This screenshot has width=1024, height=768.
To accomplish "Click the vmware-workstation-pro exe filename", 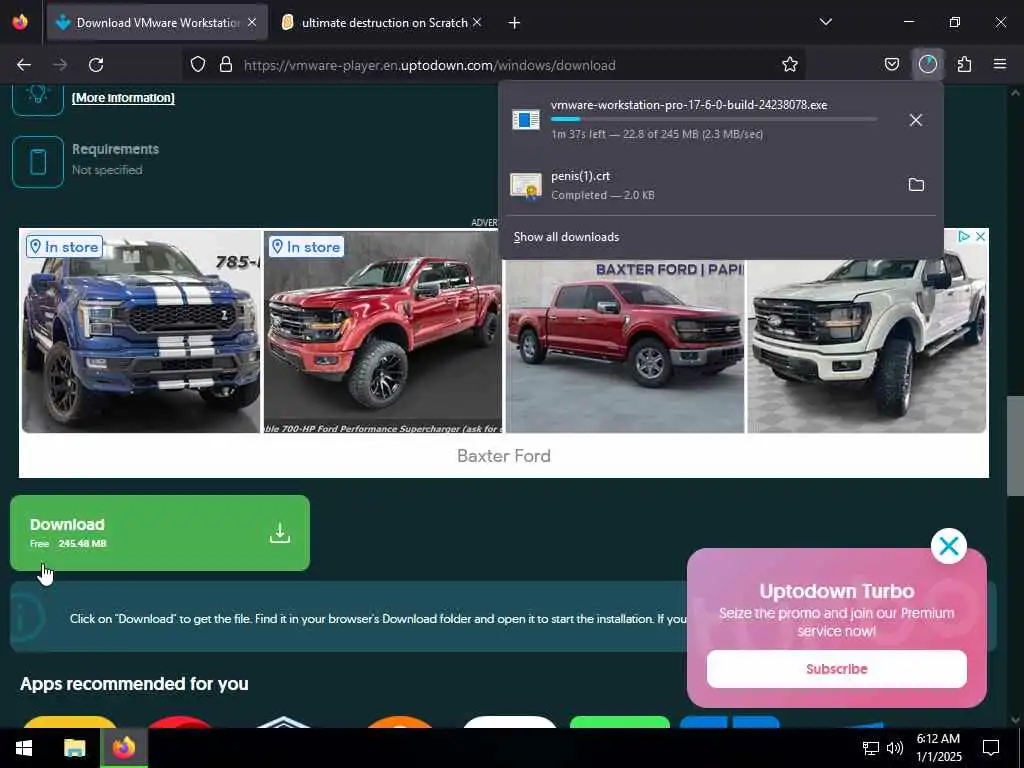I will pos(689,105).
